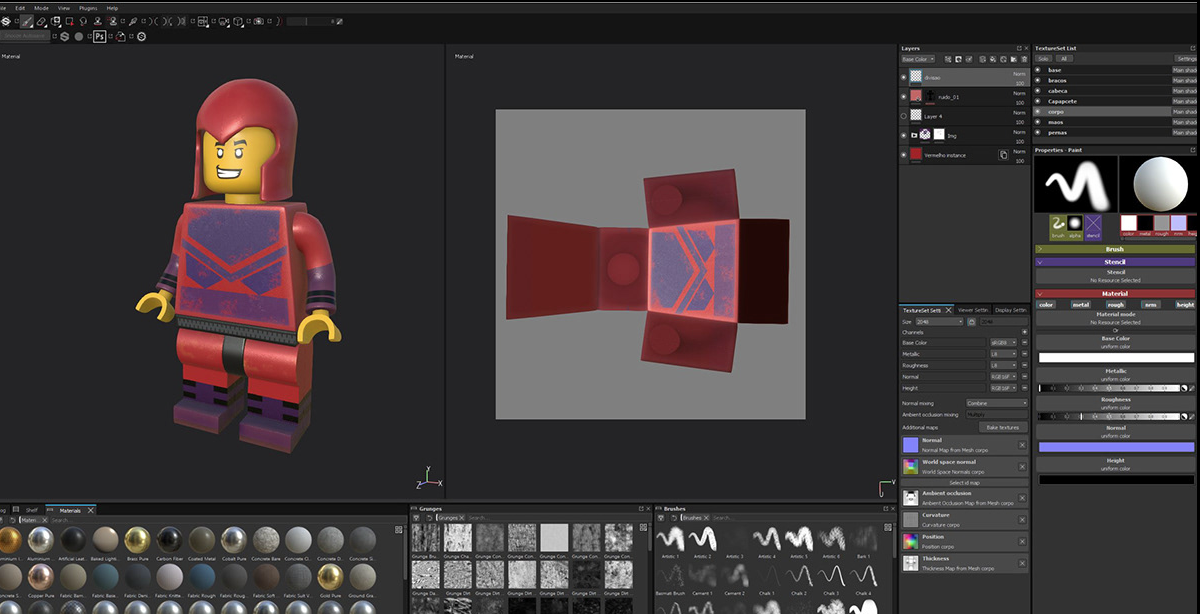Open the Plugins menu
The height and width of the screenshot is (614, 1200).
pos(88,8)
